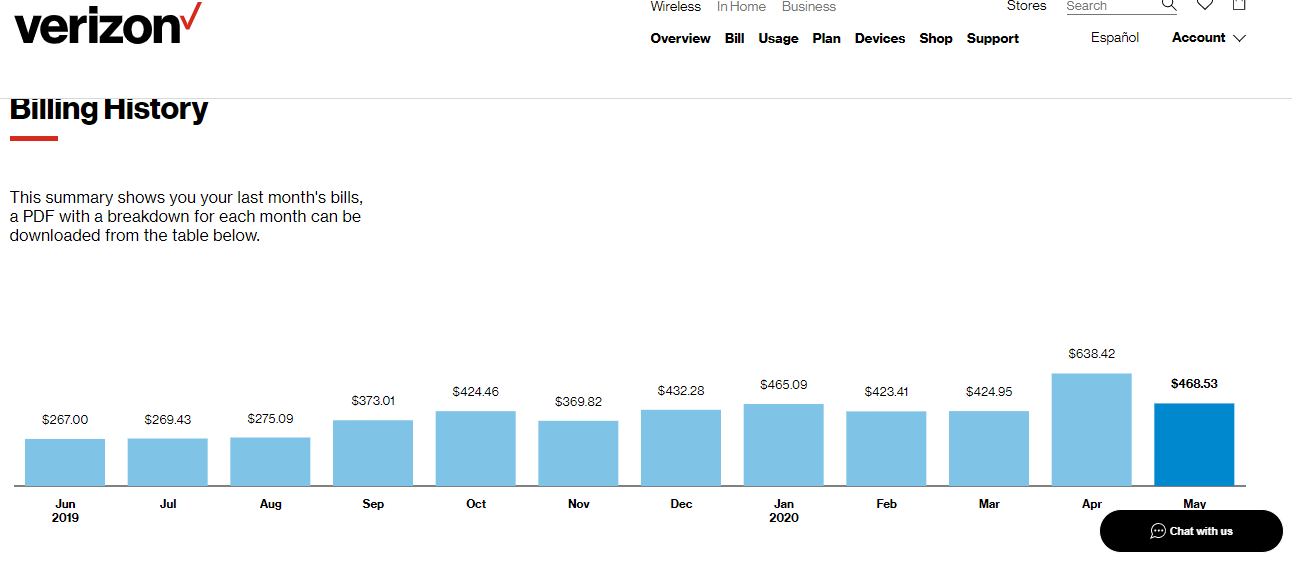Select the Mar bar $424.95
The height and width of the screenshot is (561, 1292).
coord(989,448)
